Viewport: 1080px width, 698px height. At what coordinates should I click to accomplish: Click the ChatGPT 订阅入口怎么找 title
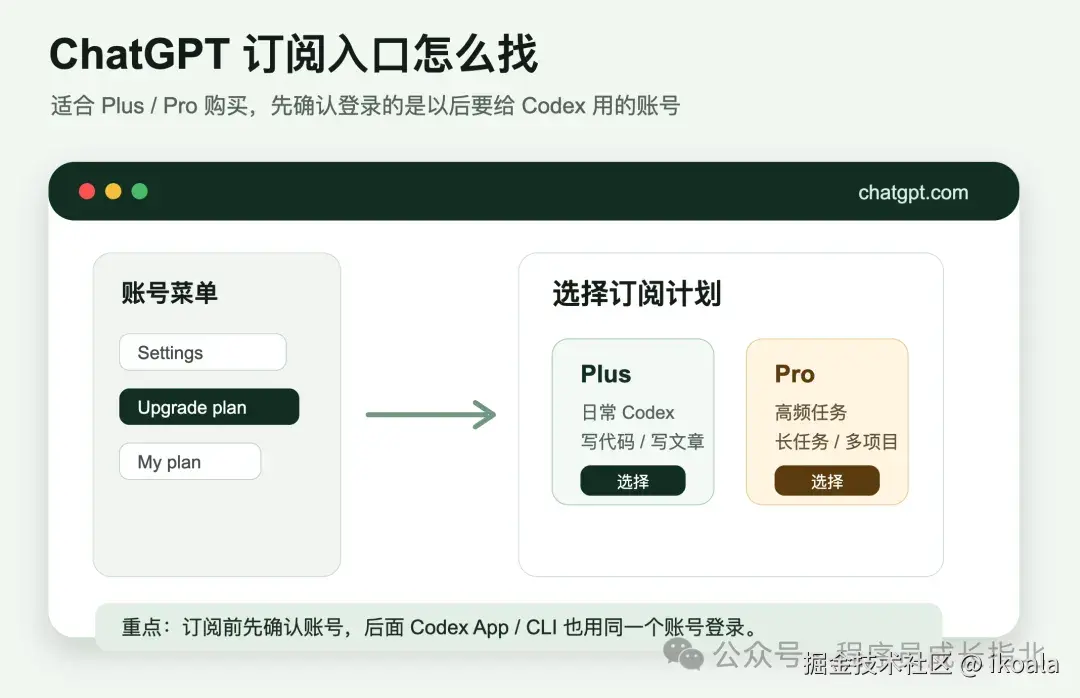[x=293, y=54]
